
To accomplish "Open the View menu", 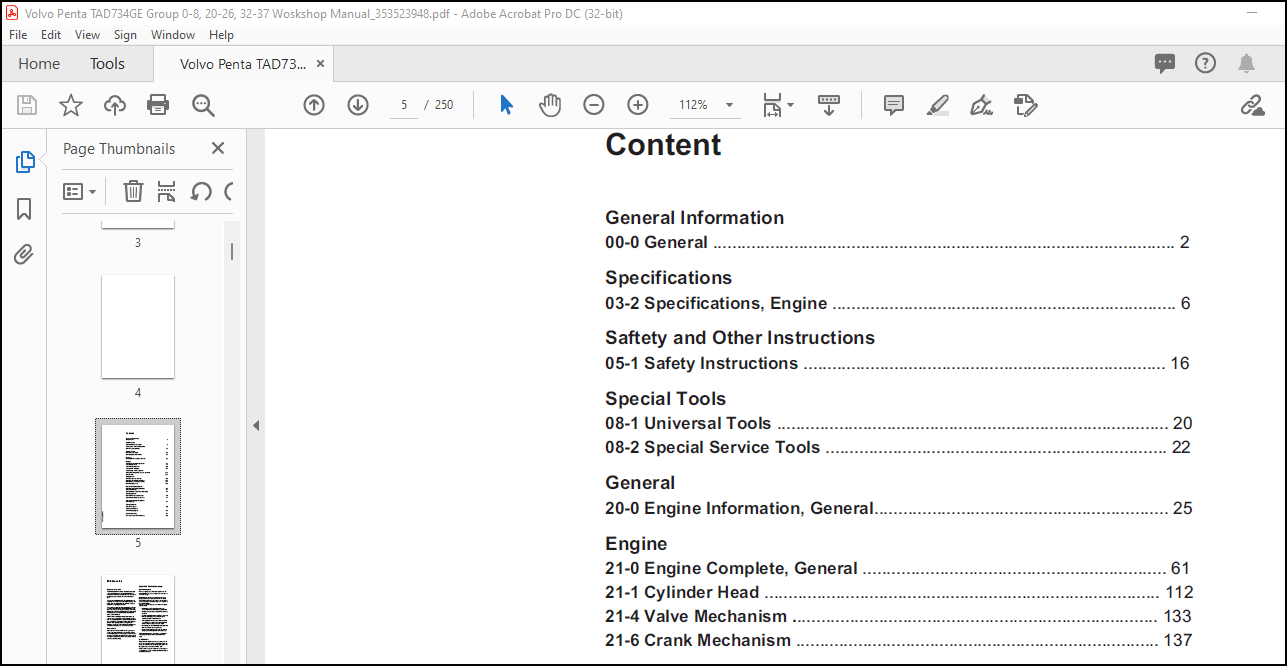I will [88, 34].
